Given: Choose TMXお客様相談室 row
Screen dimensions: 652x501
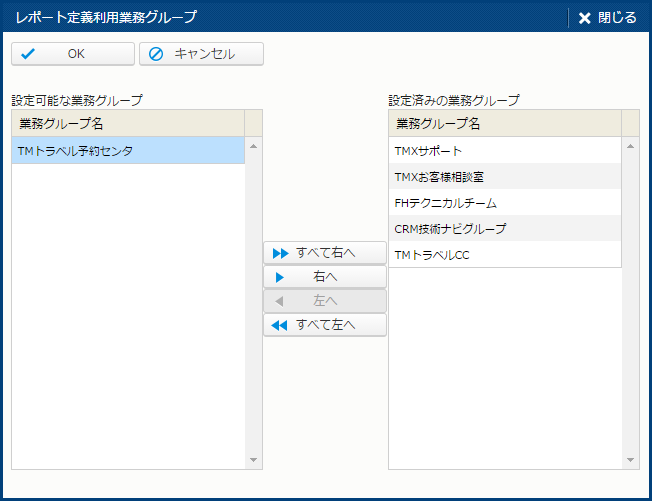Looking at the screenshot, I should coord(504,177).
